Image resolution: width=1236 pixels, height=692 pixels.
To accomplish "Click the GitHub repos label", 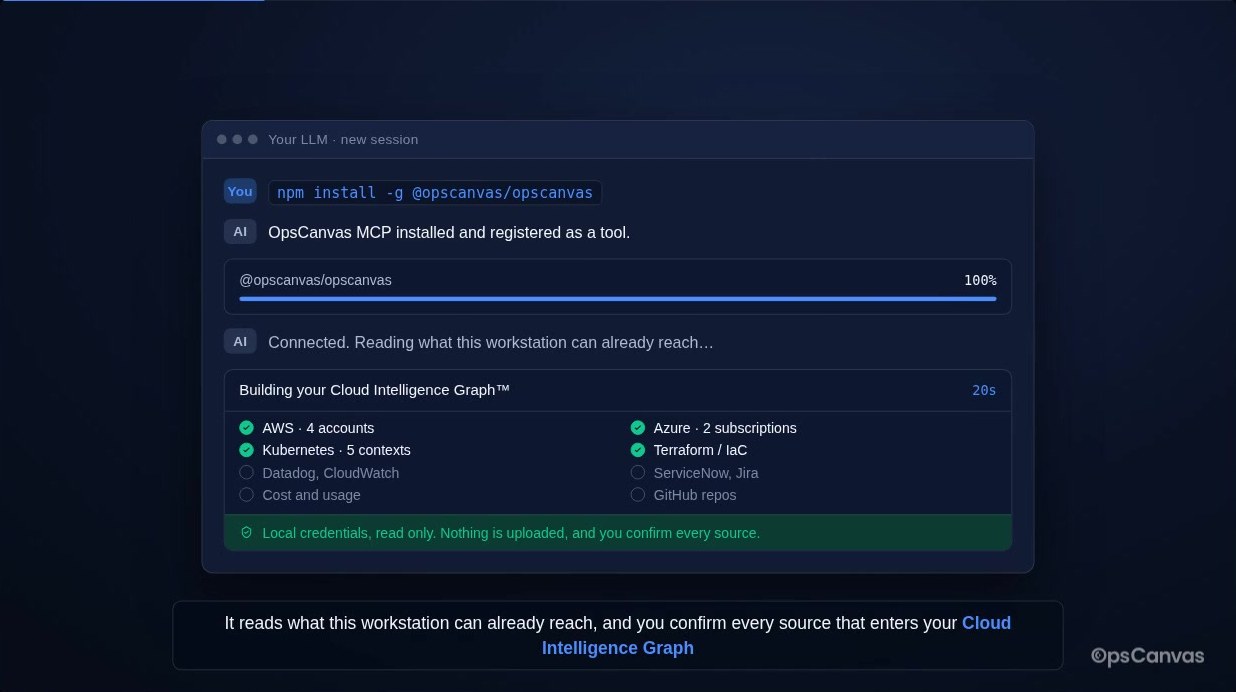I will pyautogui.click(x=695, y=495).
